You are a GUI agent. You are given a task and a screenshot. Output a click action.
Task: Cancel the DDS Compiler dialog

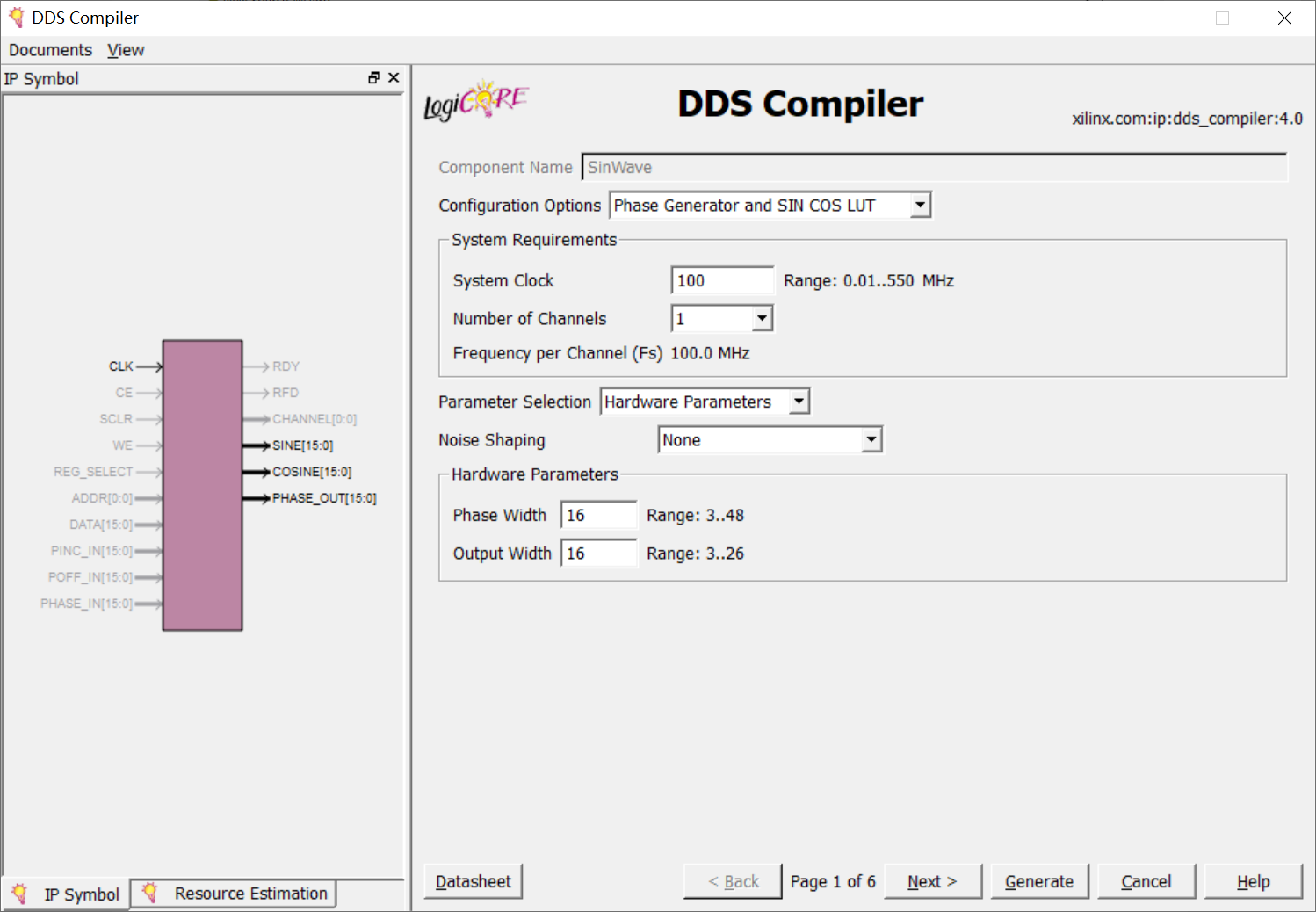pyautogui.click(x=1146, y=881)
